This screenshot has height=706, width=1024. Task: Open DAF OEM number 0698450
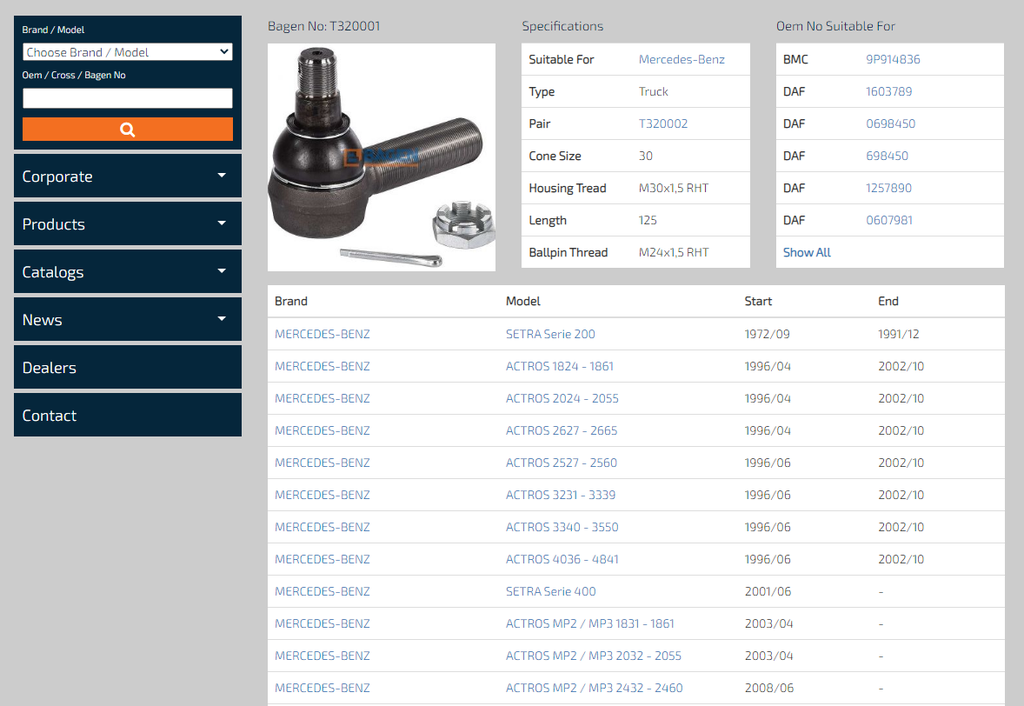pos(890,123)
